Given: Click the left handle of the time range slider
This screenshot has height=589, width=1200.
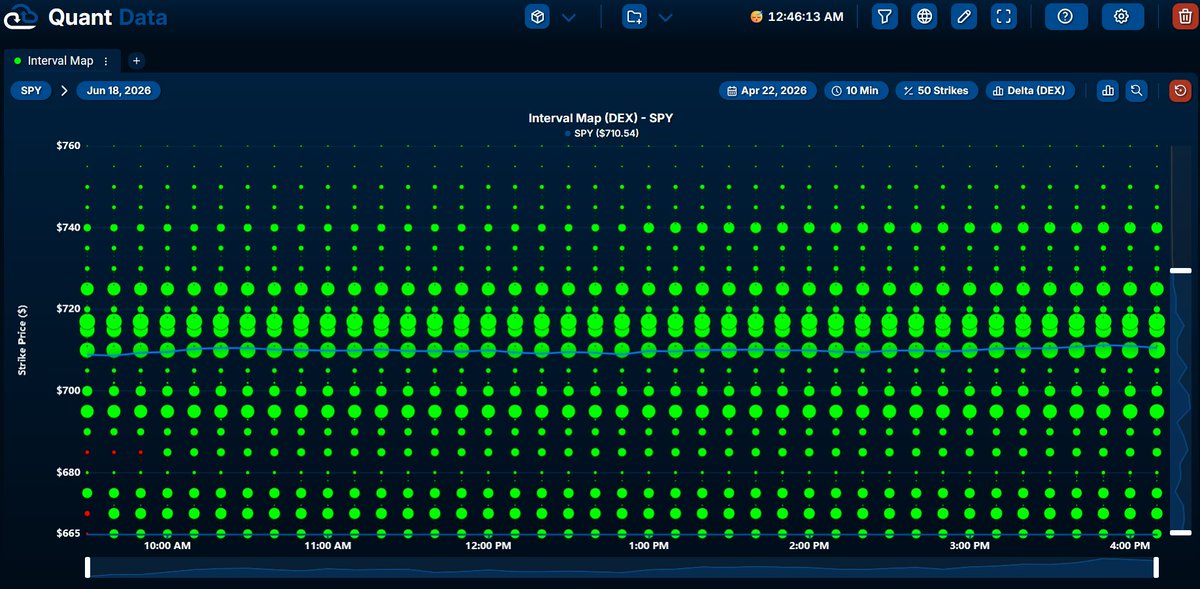Looking at the screenshot, I should coord(88,568).
